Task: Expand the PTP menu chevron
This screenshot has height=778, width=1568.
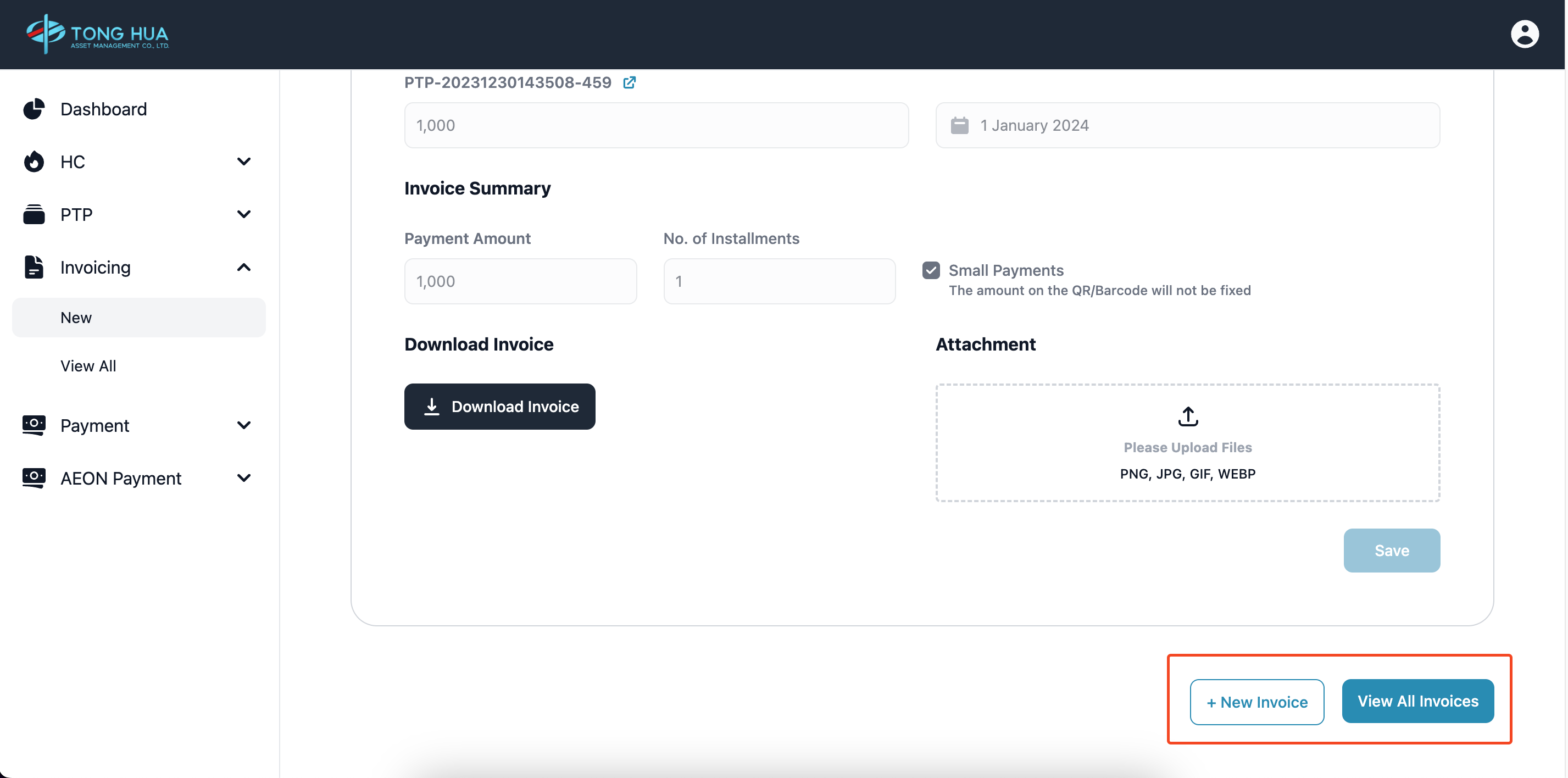Action: 243,214
